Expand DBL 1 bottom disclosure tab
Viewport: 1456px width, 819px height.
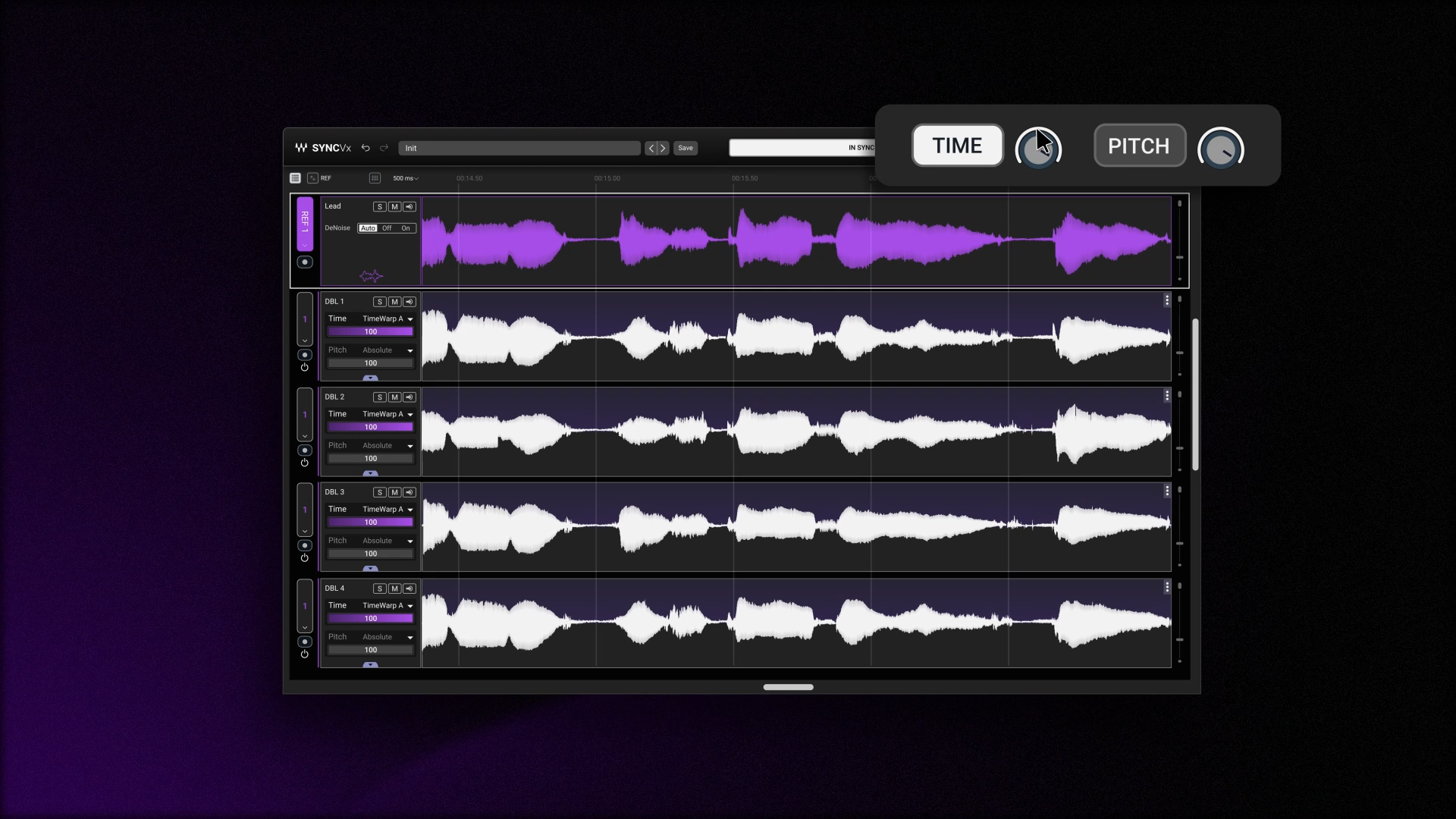click(370, 378)
